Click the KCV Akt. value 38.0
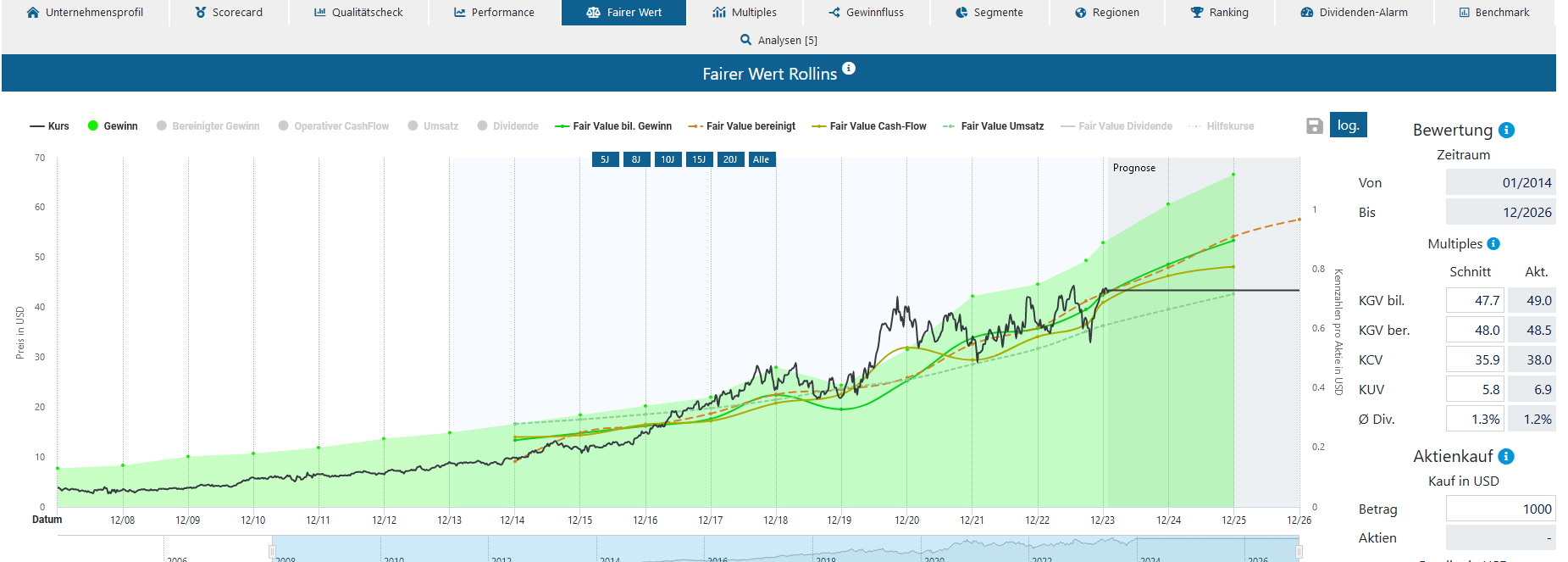This screenshot has height=562, width=1568. tap(1532, 359)
